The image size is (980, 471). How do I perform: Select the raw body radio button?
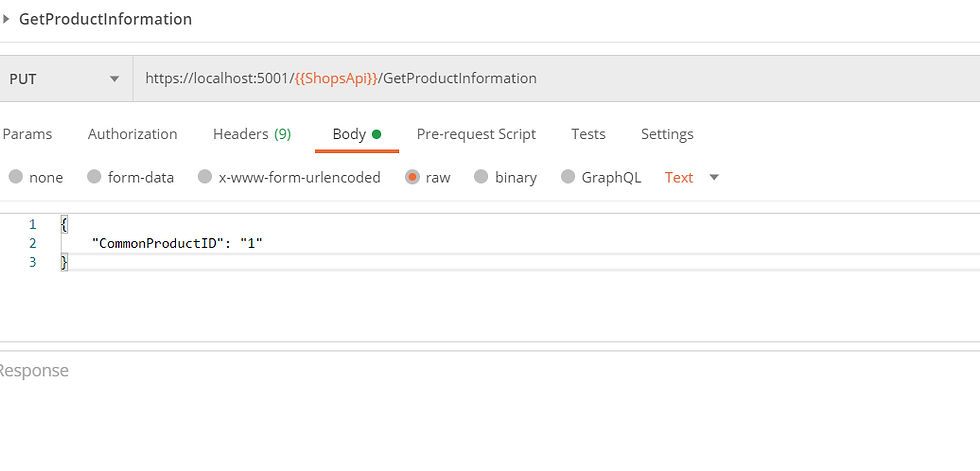pos(412,177)
